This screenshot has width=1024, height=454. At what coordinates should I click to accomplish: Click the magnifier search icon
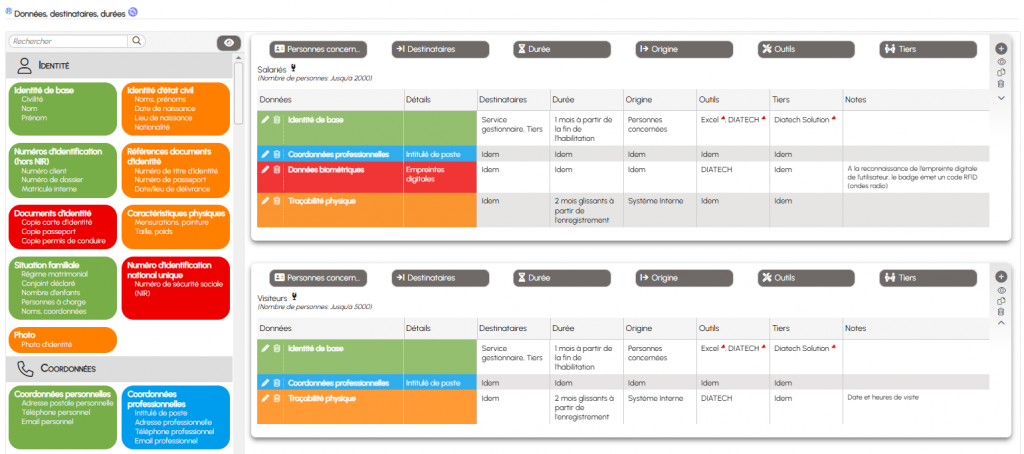coord(137,42)
